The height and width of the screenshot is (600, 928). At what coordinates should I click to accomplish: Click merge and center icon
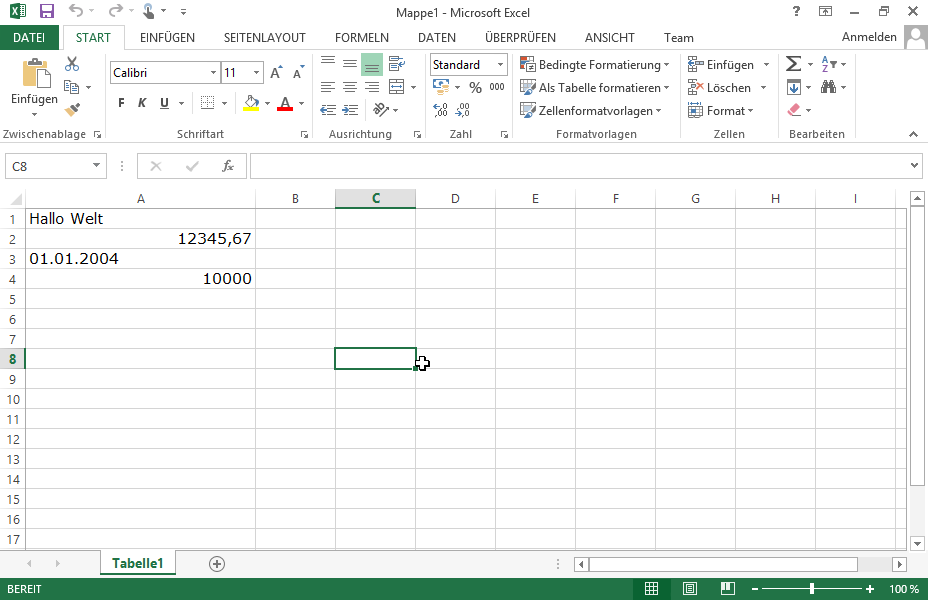[397, 87]
